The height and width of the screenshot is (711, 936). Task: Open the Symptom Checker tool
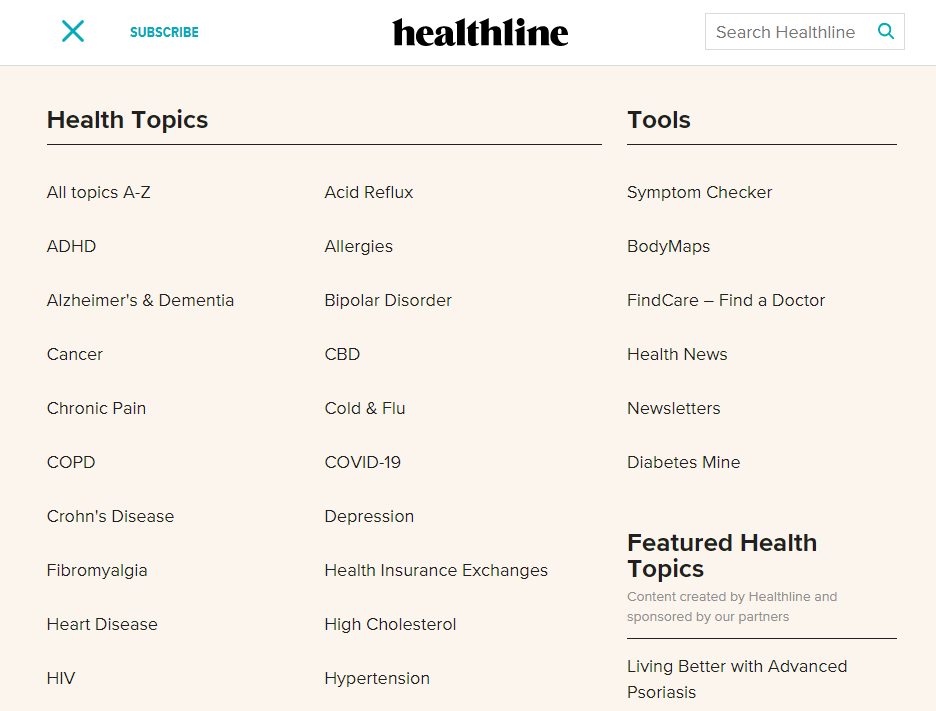699,192
